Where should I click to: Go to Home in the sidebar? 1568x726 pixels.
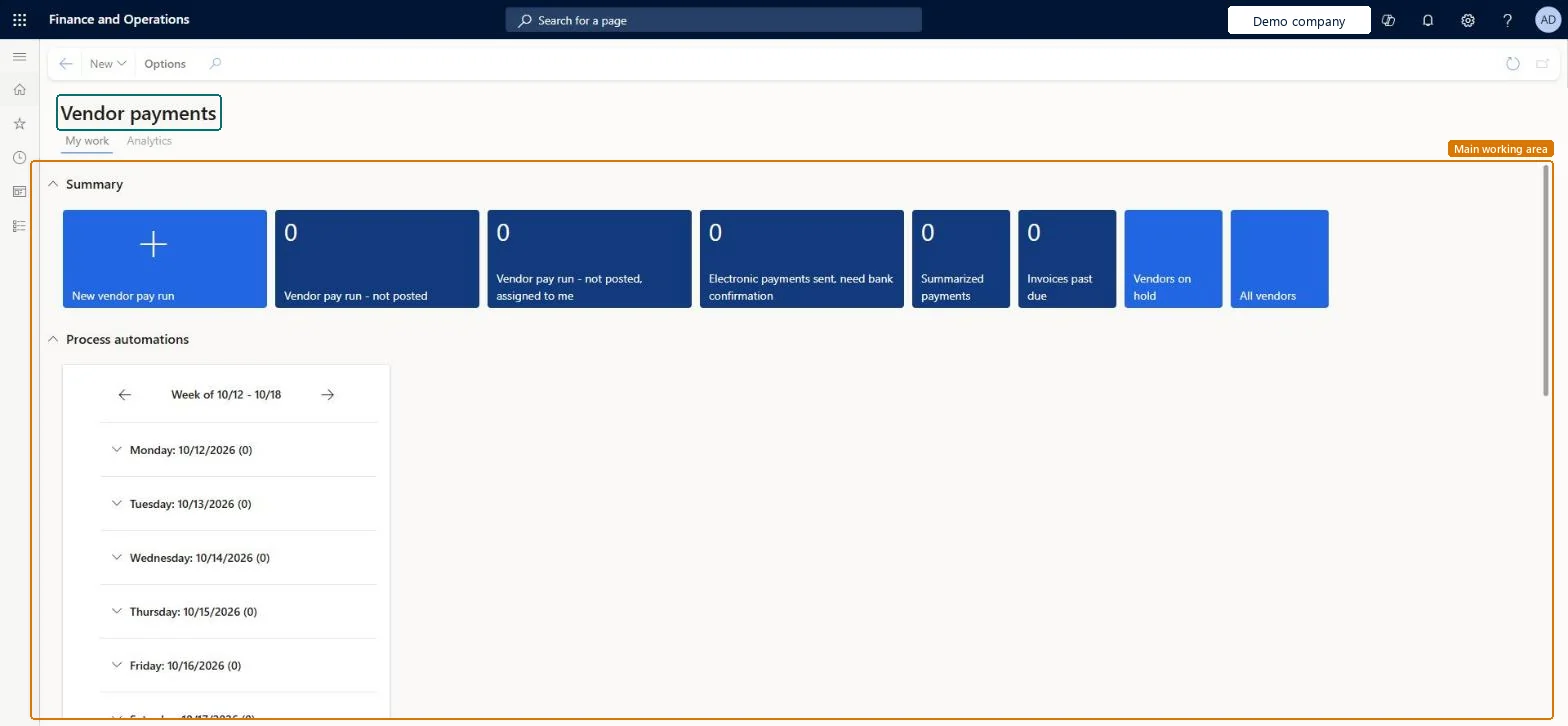point(19,90)
